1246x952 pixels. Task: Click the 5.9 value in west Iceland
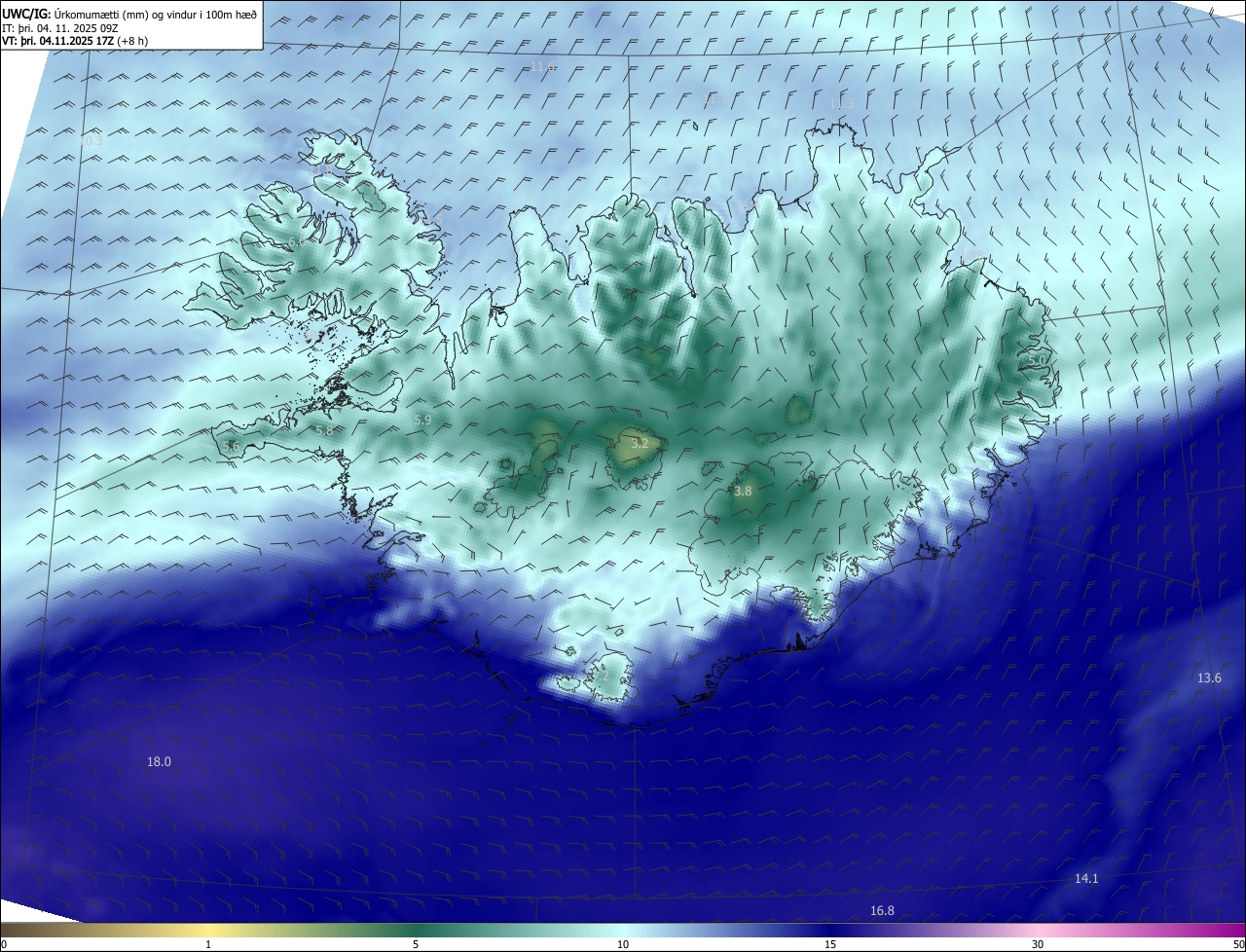click(x=422, y=421)
